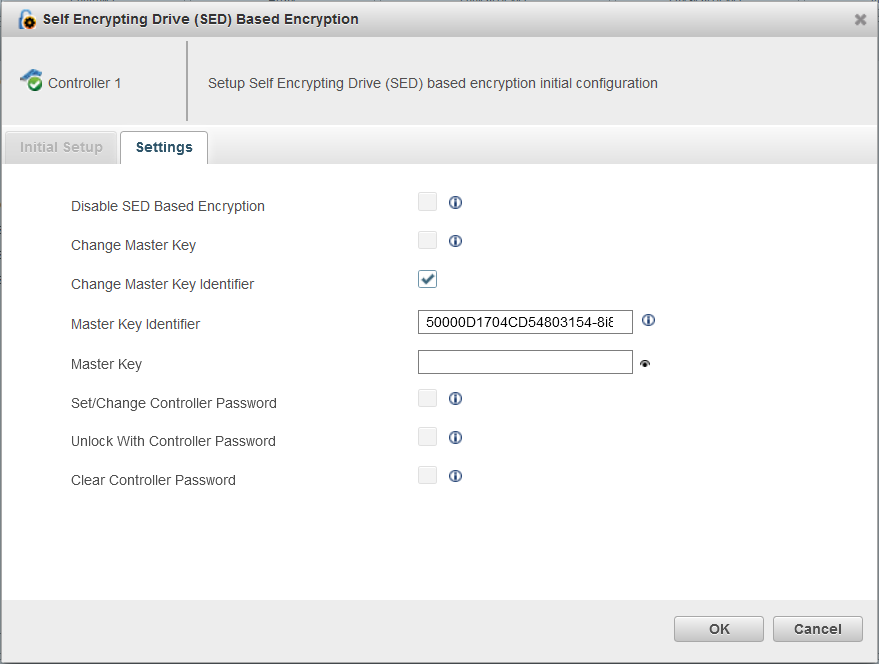Open info tooltip next to Master Key Identifier field
This screenshot has height=664, width=879.
pos(648,320)
